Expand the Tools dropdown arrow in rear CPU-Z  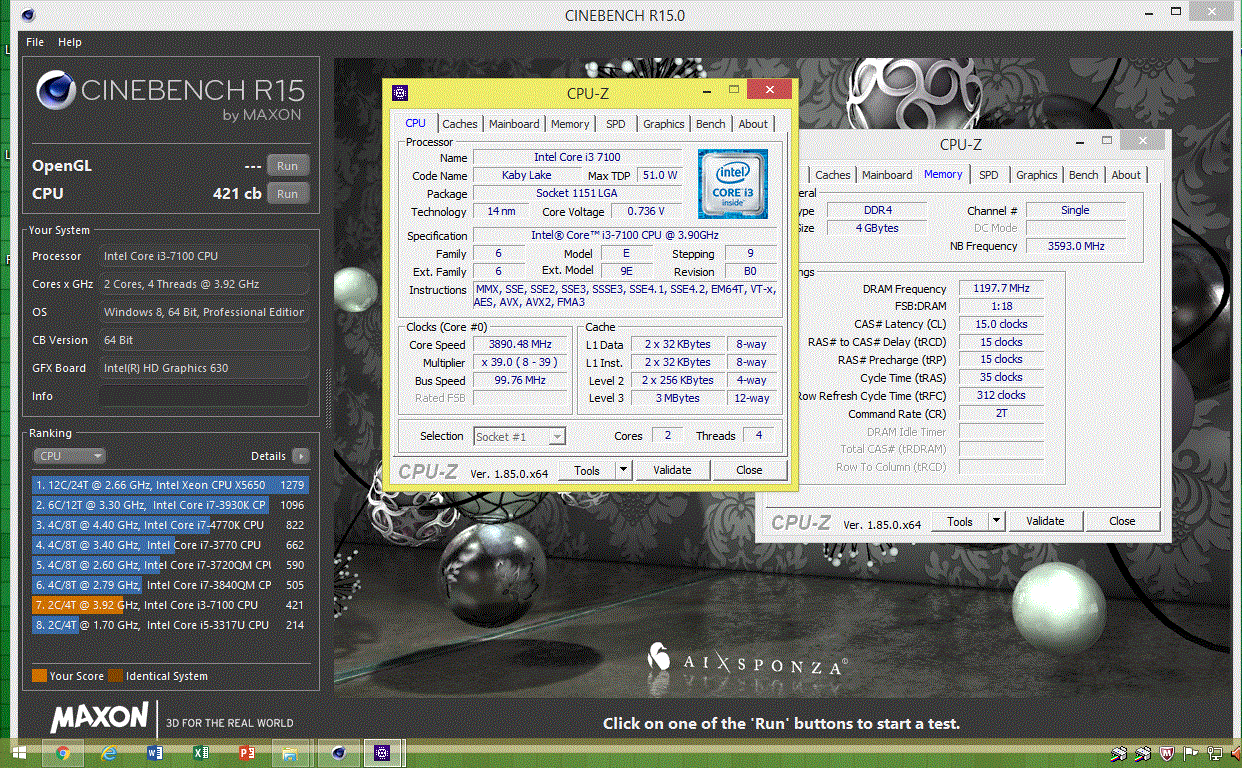tap(997, 521)
